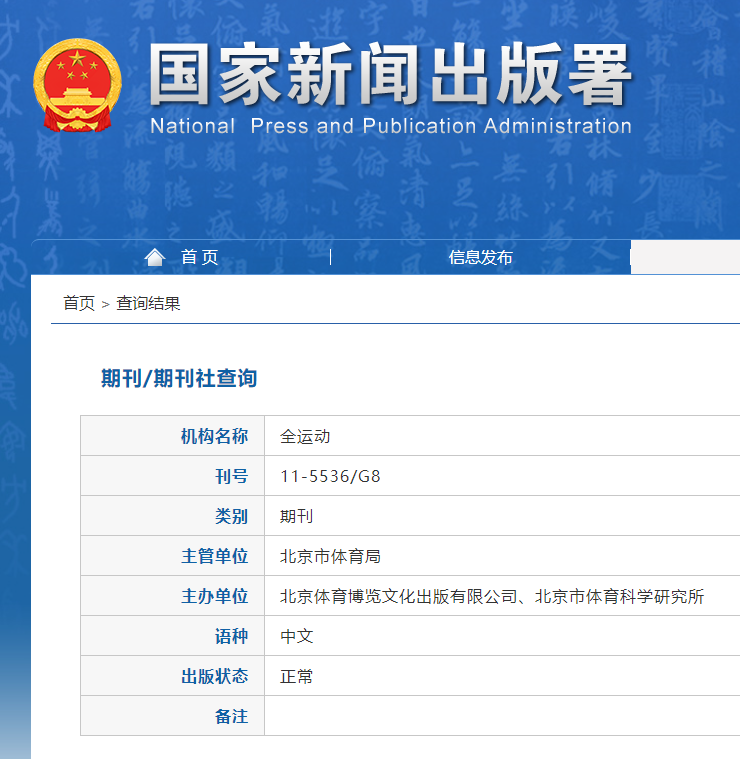Select the 出版状态 label cell
Viewport: 740px width, 759px height.
[173, 676]
